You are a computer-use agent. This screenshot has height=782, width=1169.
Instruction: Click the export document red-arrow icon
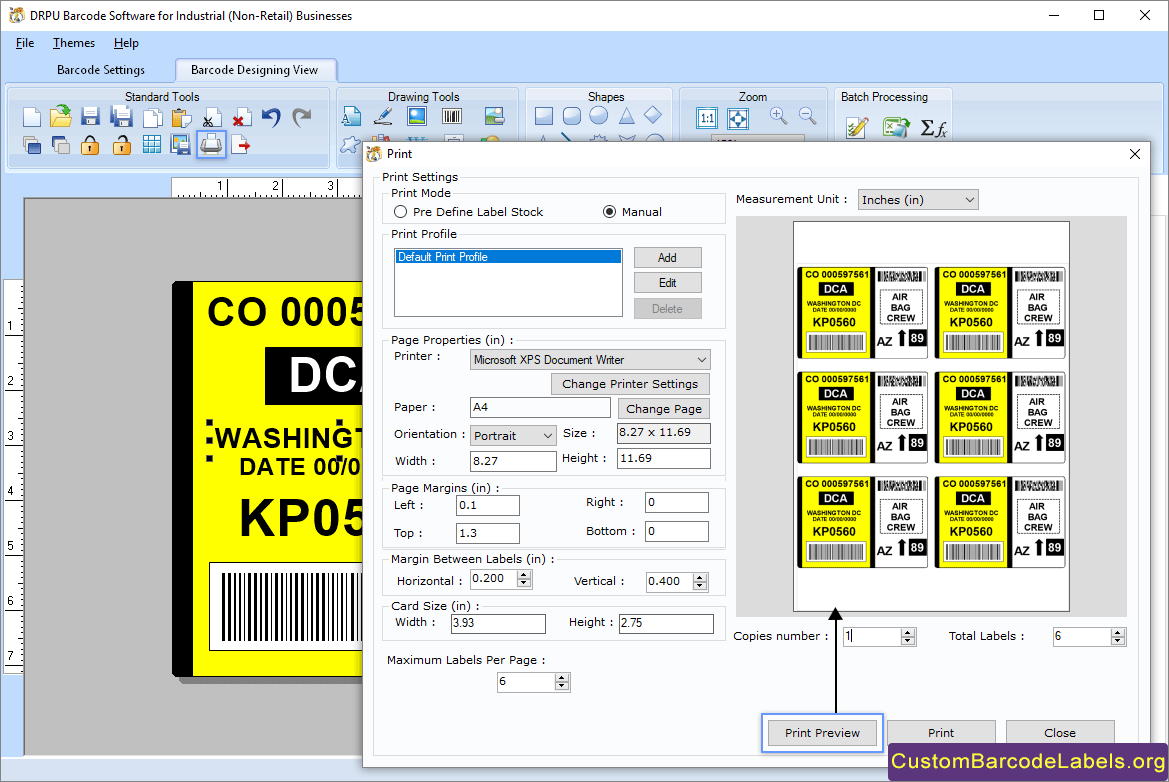point(241,145)
